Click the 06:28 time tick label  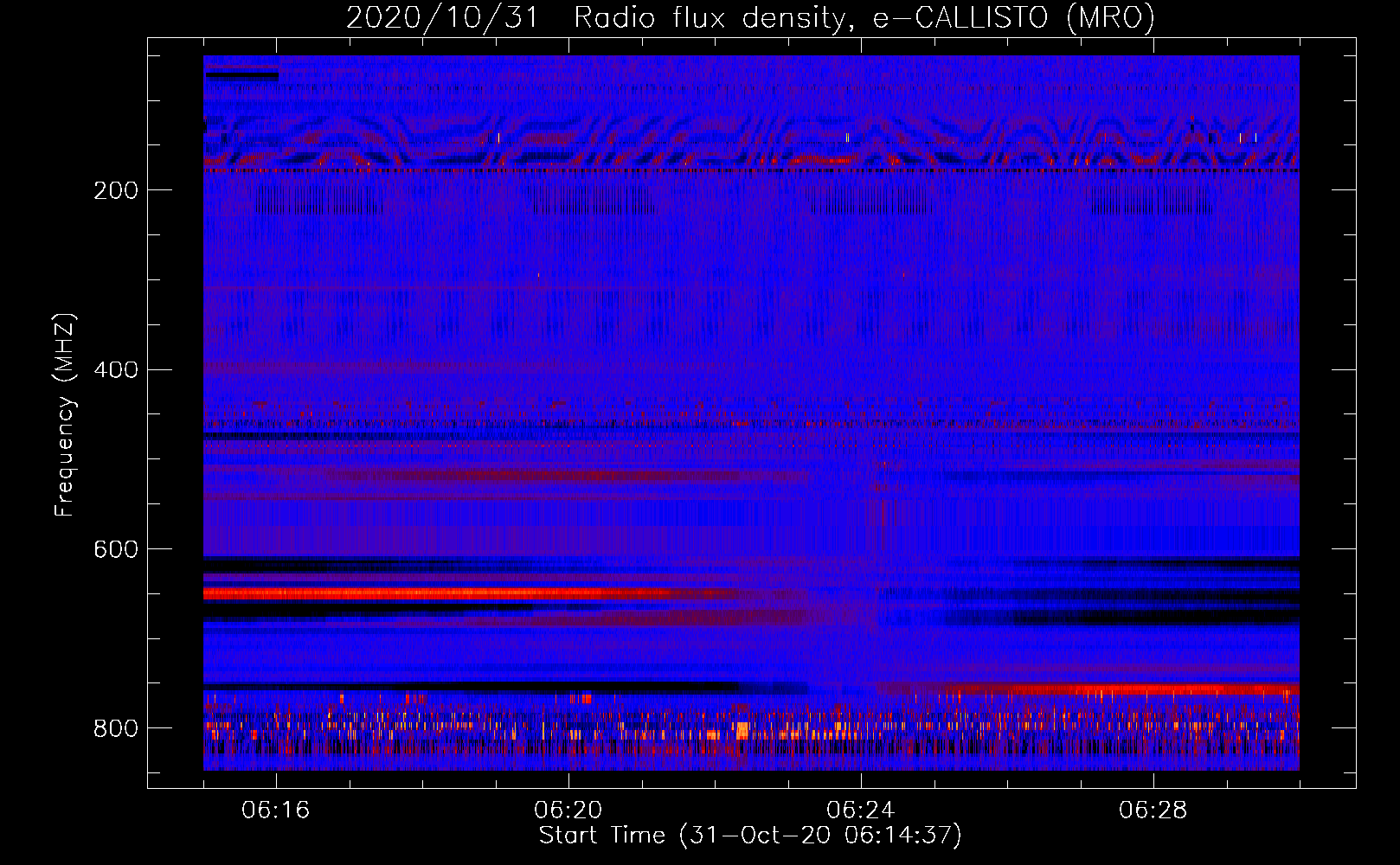click(x=1153, y=811)
